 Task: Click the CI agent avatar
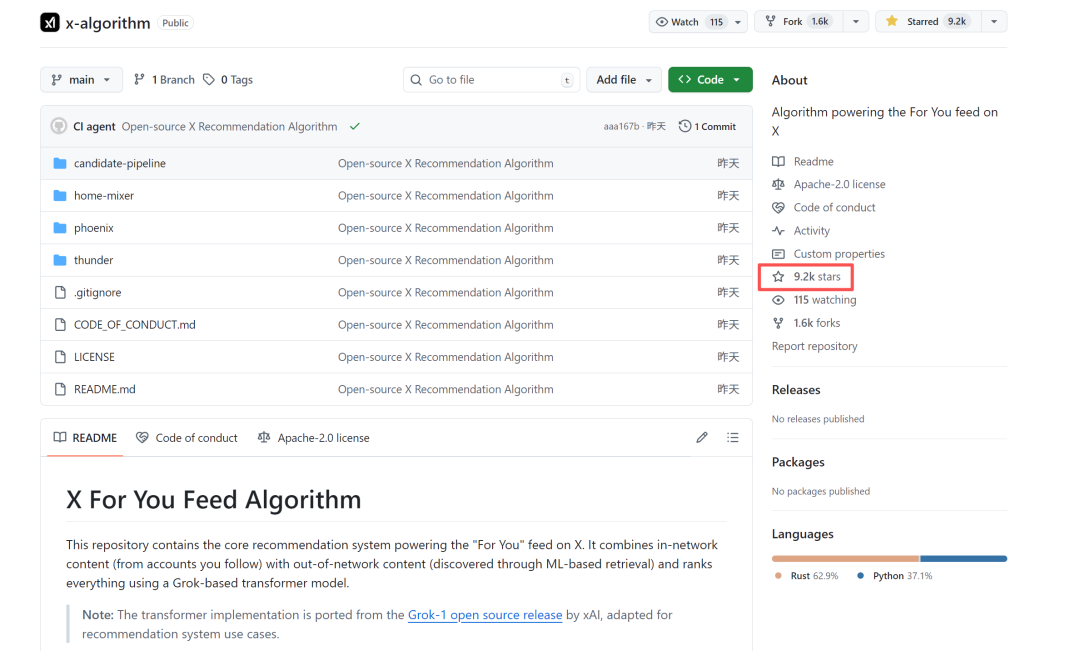(x=58, y=127)
